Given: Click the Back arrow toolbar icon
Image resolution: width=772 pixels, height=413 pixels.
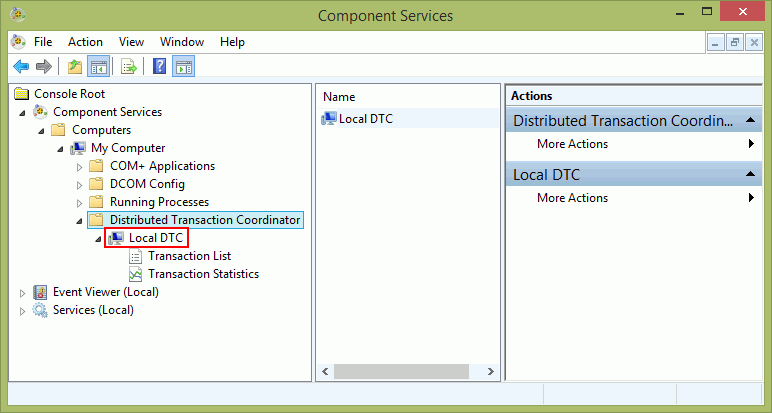Looking at the screenshot, I should (21, 66).
